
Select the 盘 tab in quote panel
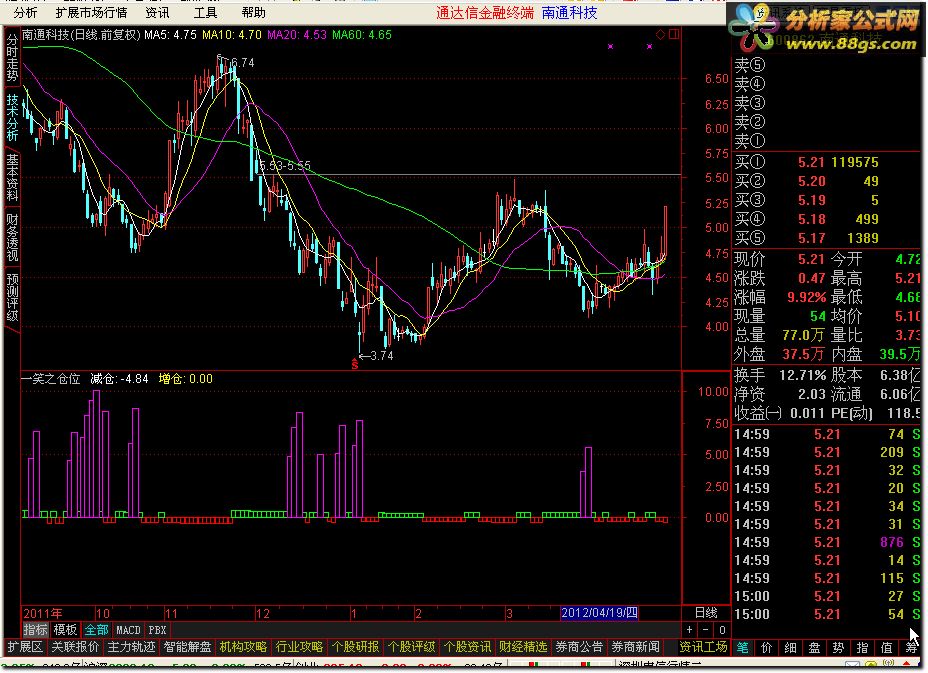coord(814,648)
